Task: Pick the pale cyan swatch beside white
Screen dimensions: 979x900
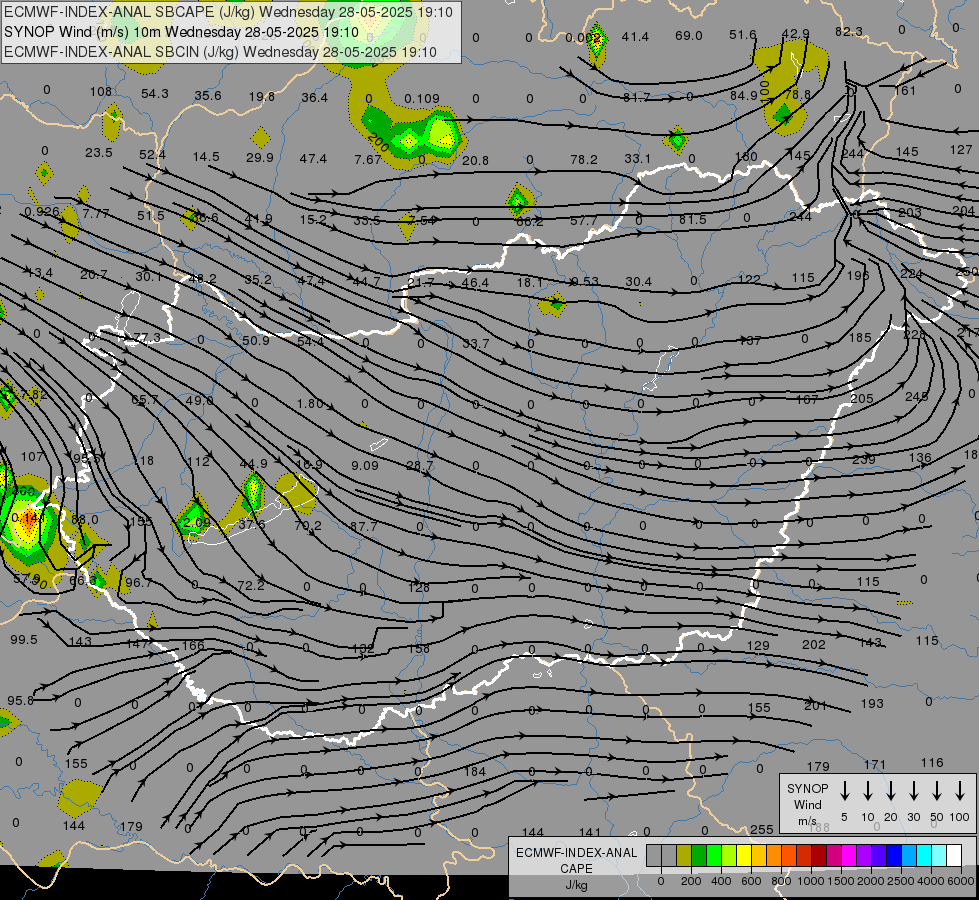Action: (938, 855)
